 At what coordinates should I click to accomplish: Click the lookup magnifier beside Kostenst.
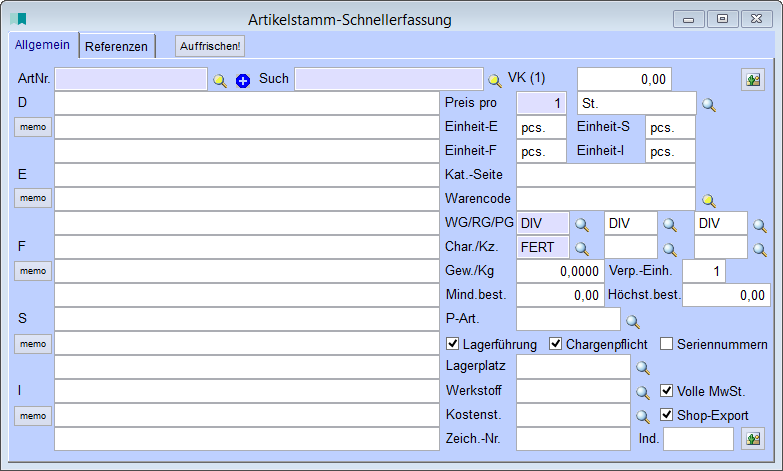click(x=643, y=416)
